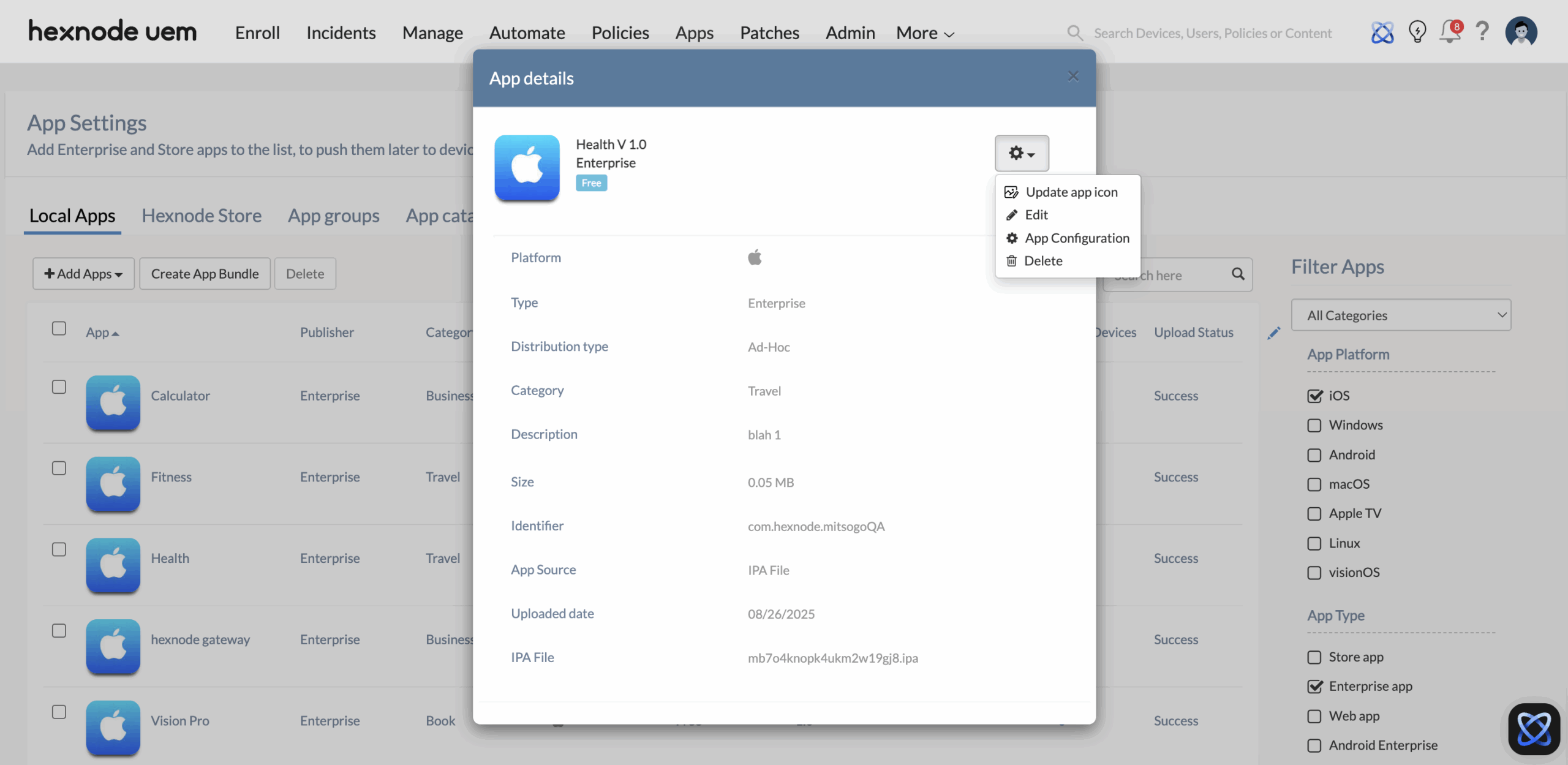Check the hexnode gateway row checkbox
This screenshot has height=765, width=1568.
coord(59,631)
